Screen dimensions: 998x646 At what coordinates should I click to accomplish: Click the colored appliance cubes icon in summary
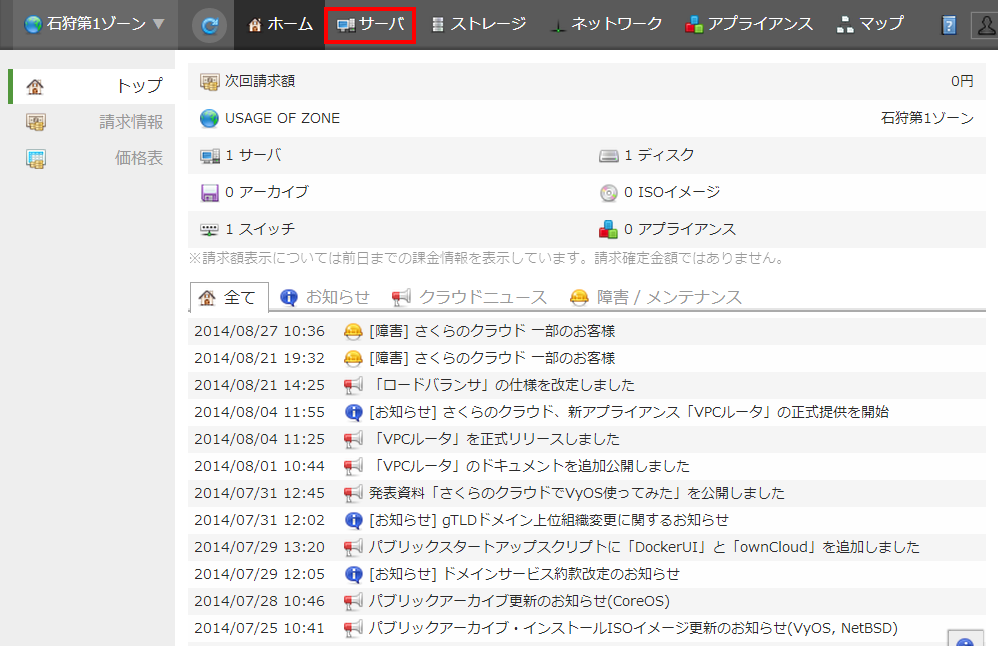pos(609,230)
